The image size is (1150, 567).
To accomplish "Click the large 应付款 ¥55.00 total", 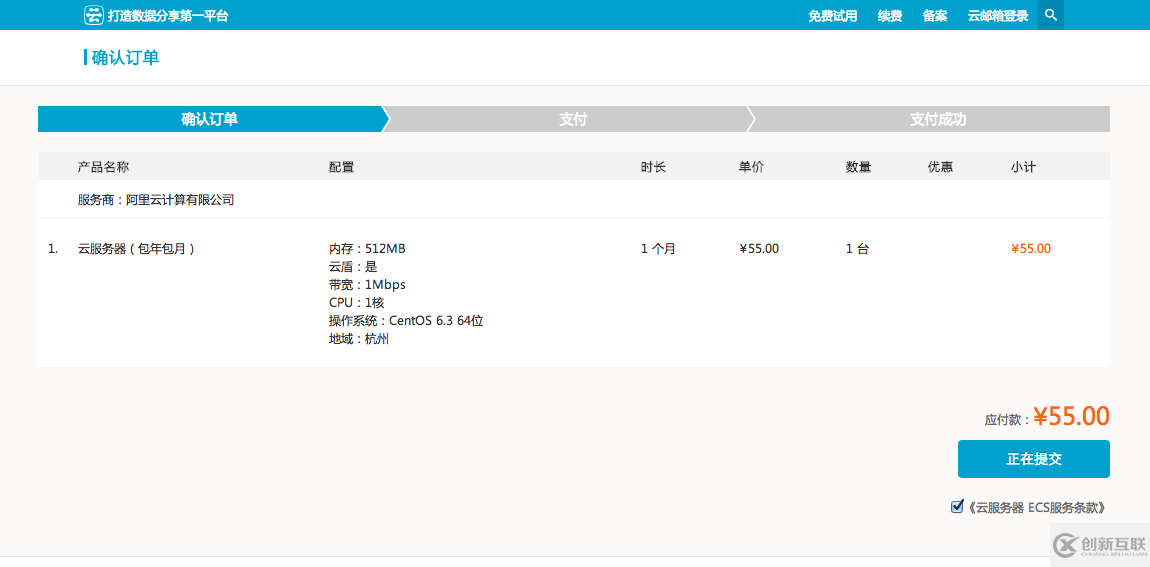I will [1071, 416].
